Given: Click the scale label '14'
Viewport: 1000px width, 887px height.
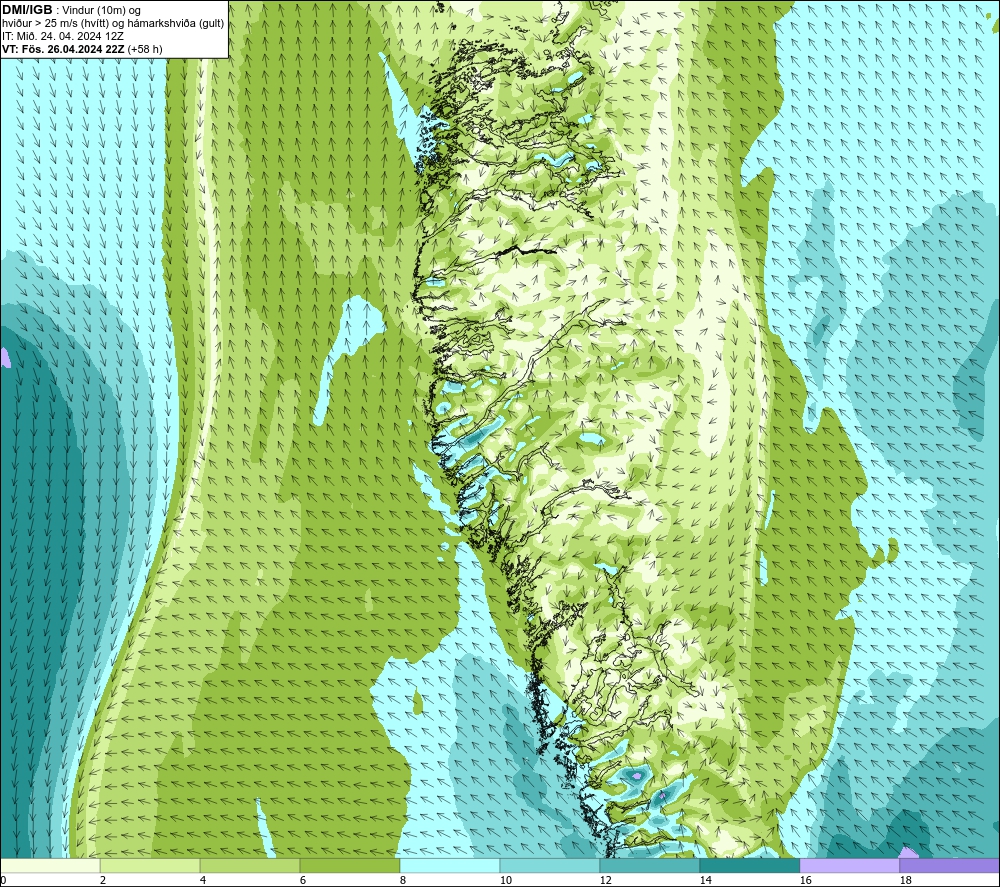Looking at the screenshot, I should pyautogui.click(x=705, y=881).
